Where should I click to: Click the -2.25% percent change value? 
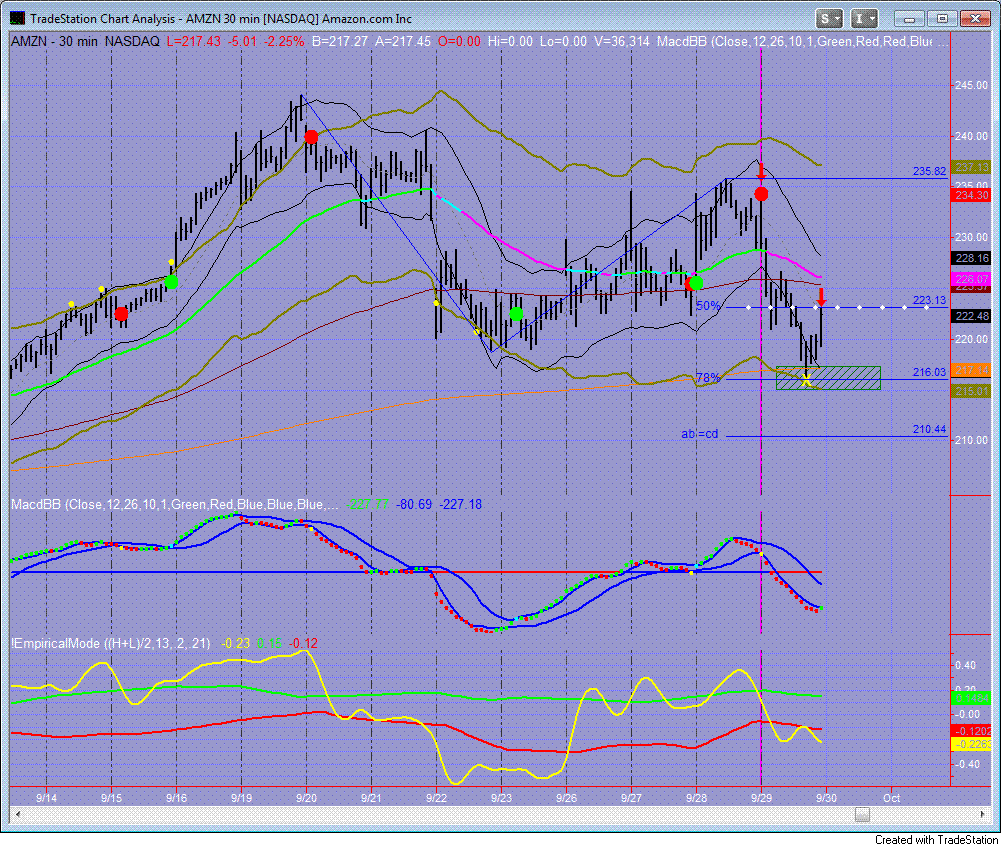284,42
